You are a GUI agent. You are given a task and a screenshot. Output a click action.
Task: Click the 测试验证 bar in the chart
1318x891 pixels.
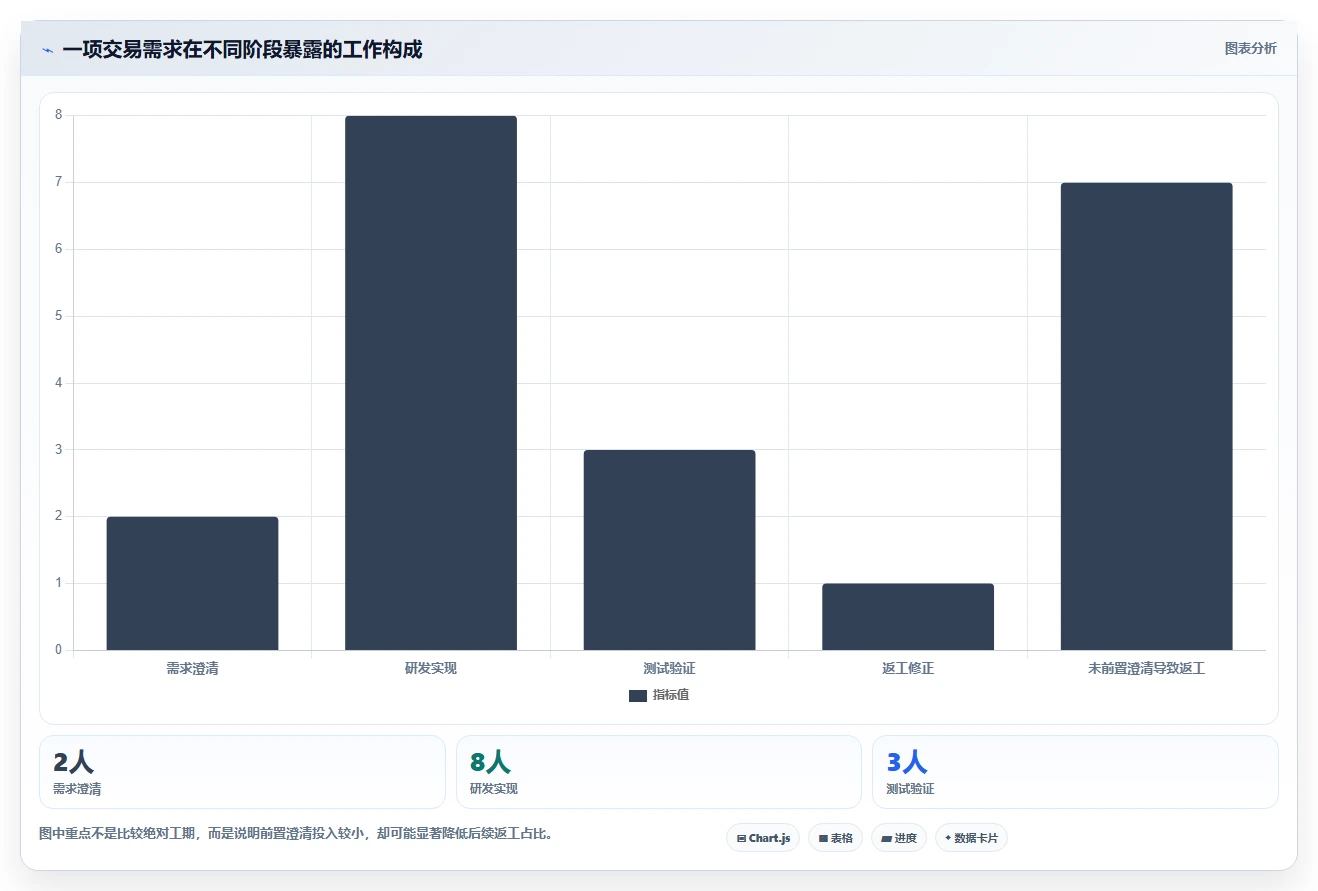click(669, 550)
